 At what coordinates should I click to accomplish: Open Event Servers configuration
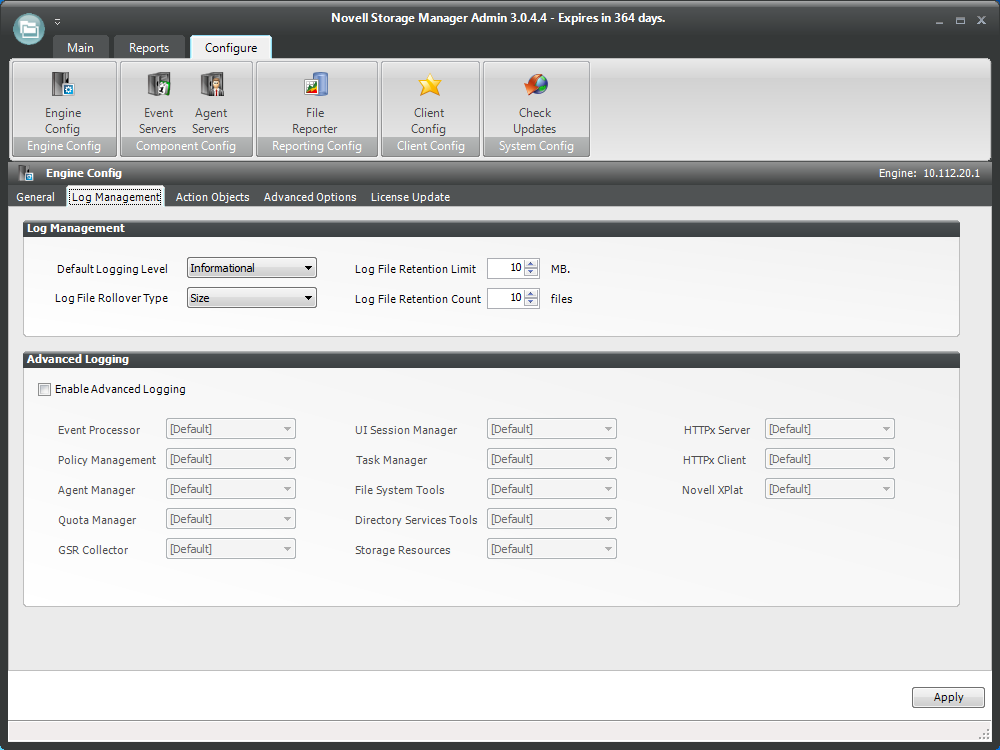(x=158, y=101)
